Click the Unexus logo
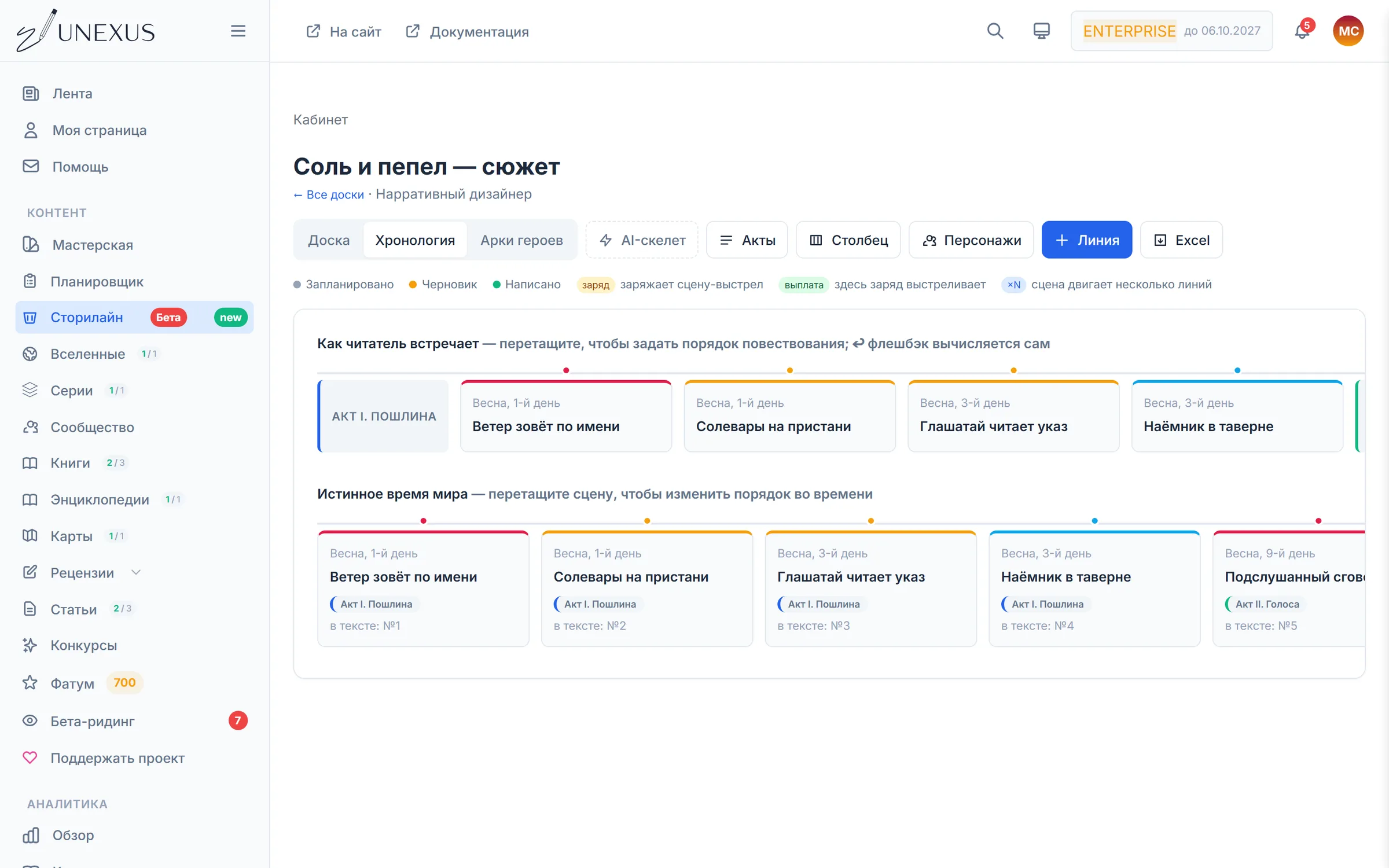1389x868 pixels. coord(86,31)
